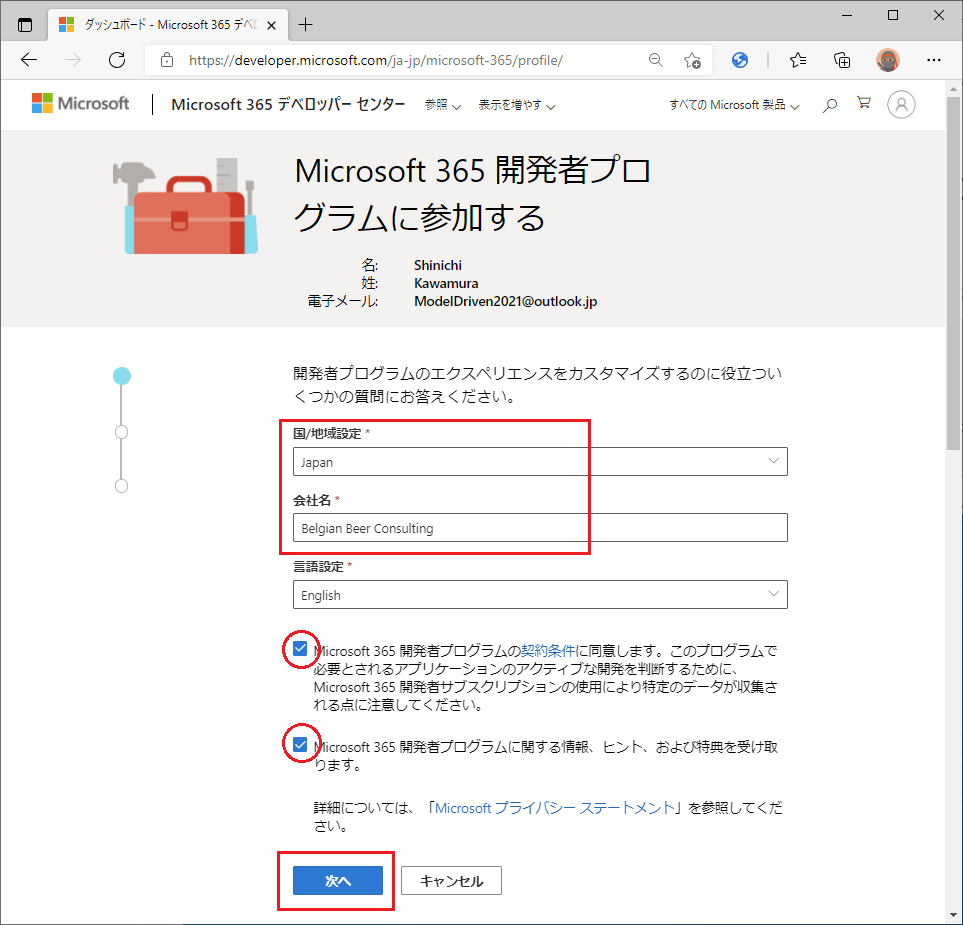Uncheck the 情報、ヒント、および特典 checkbox
This screenshot has width=963, height=925.
pos(300,745)
